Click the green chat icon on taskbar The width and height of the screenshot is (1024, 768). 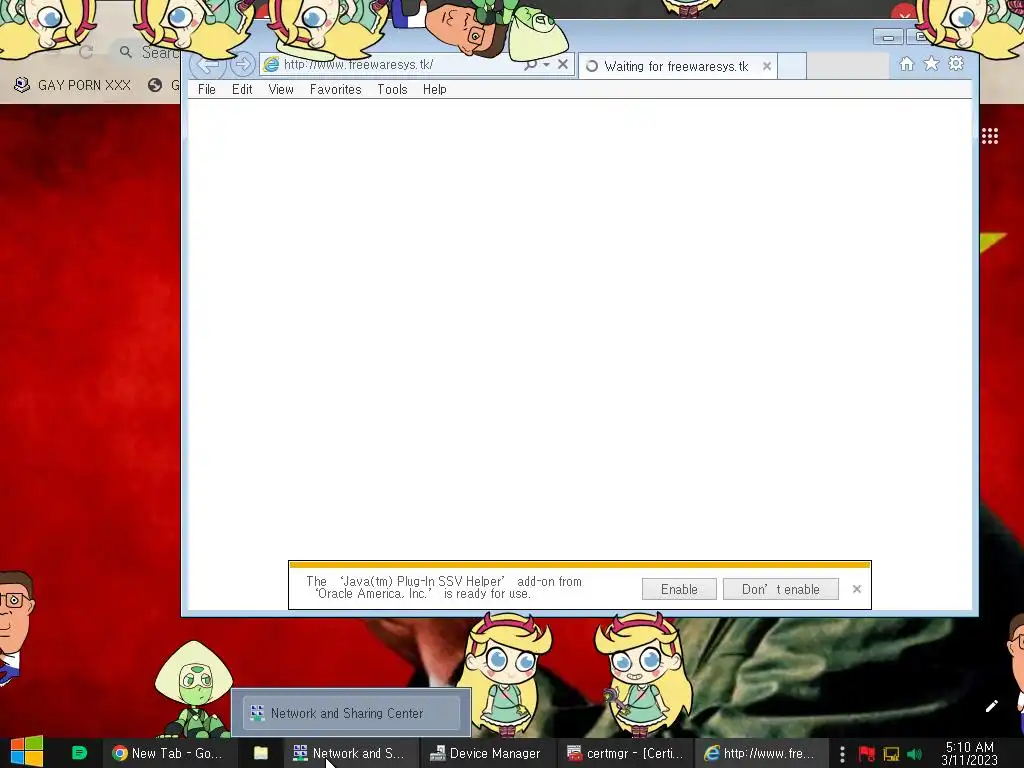click(79, 753)
